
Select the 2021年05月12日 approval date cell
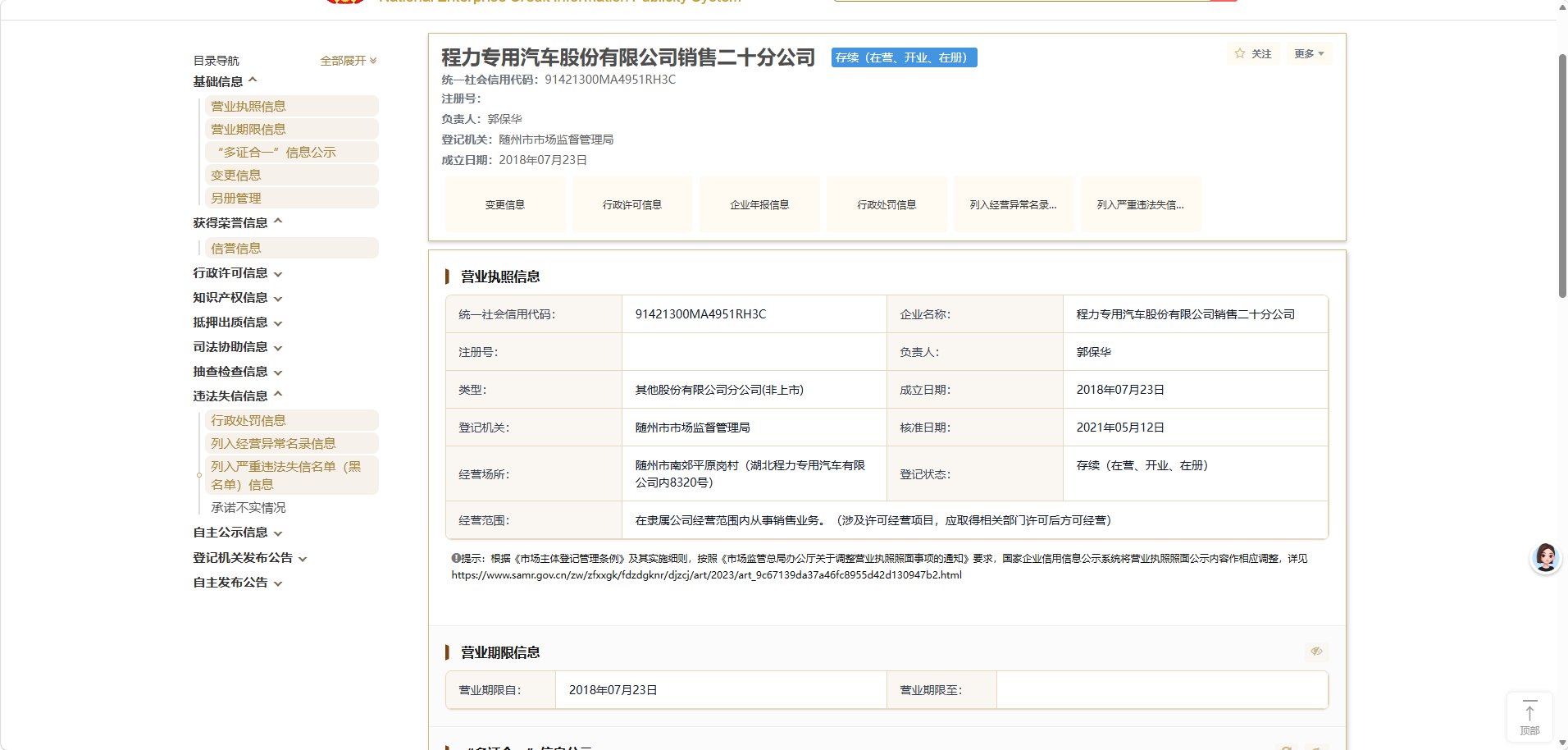1195,428
